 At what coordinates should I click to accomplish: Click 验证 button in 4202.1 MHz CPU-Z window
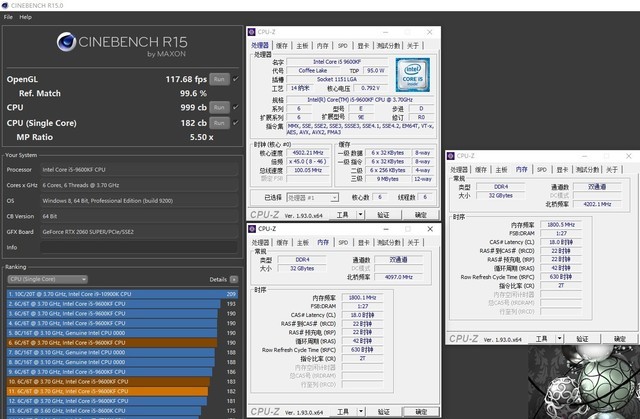coord(582,339)
